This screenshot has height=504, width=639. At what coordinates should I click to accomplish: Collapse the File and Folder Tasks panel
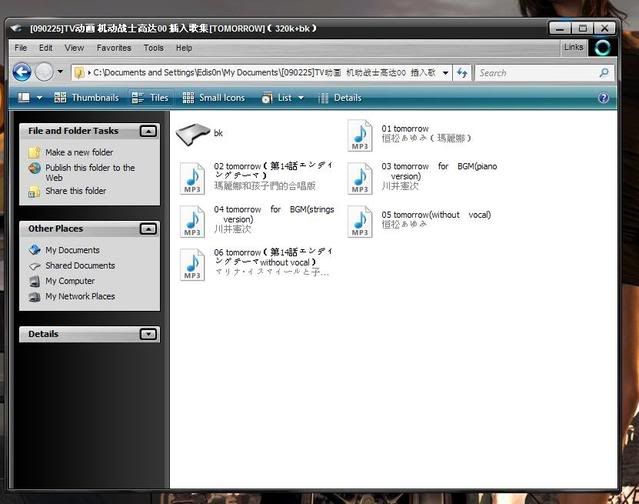148,131
